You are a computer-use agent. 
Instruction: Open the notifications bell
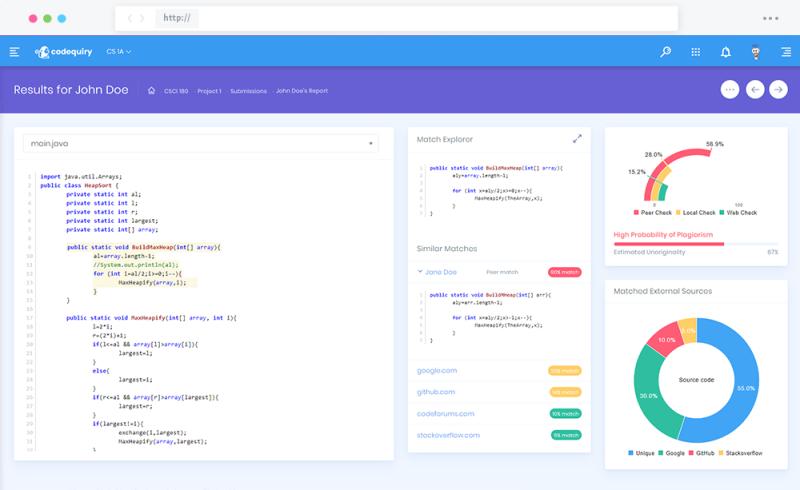tap(726, 52)
